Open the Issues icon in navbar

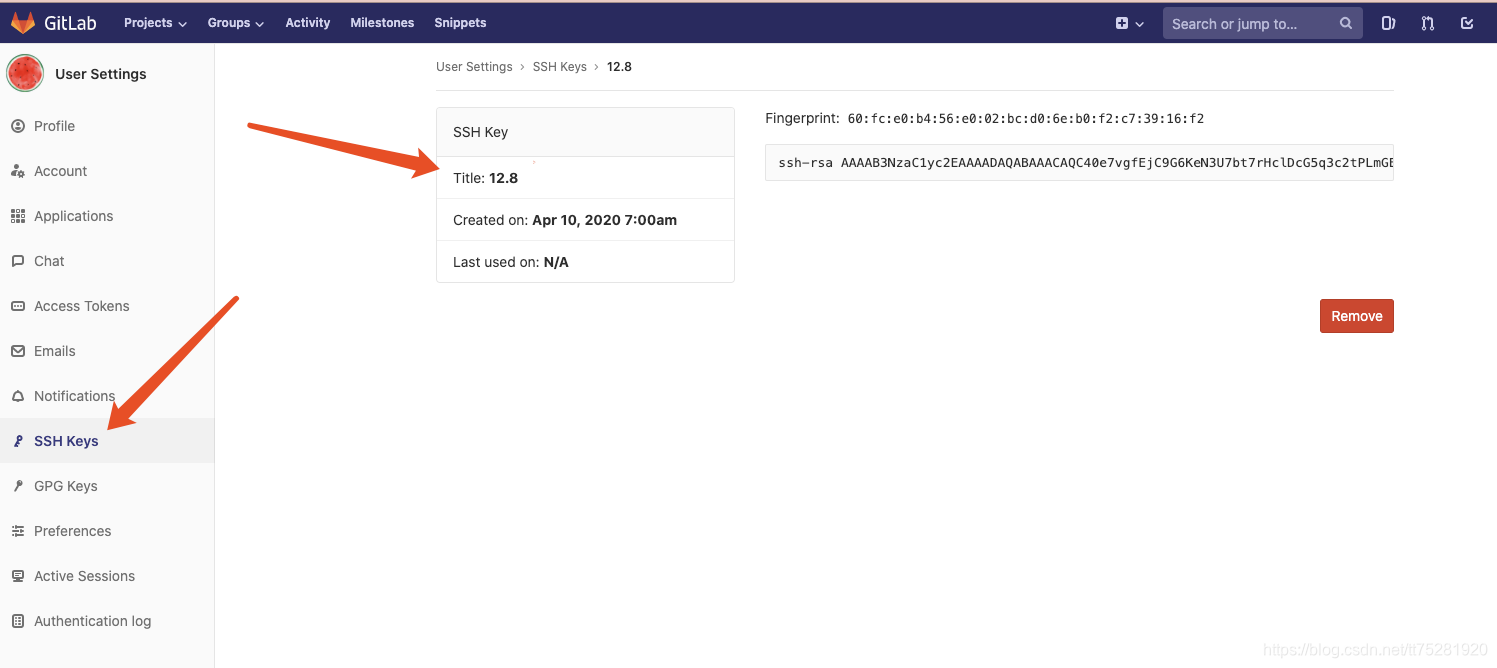1388,23
